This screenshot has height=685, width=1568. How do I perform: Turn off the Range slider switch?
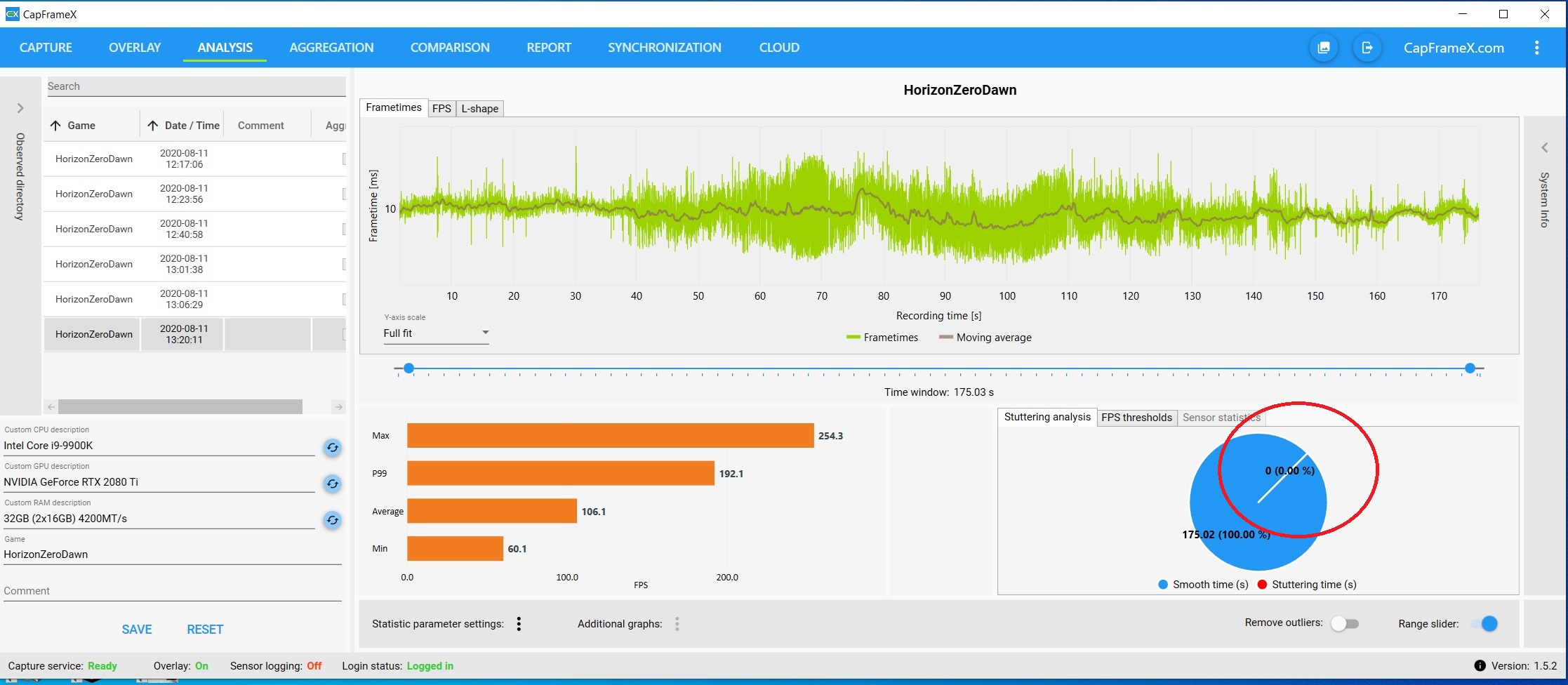[1484, 624]
